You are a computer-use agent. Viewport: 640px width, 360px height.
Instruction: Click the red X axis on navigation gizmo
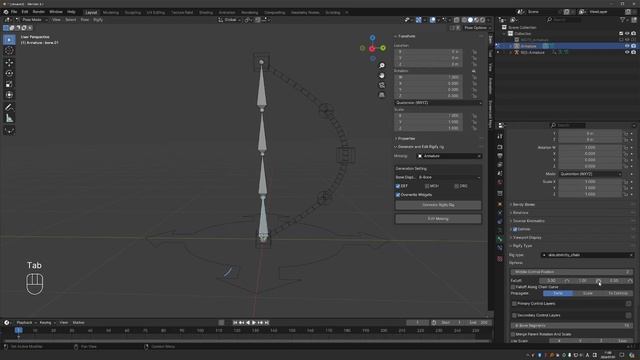pos(372,49)
